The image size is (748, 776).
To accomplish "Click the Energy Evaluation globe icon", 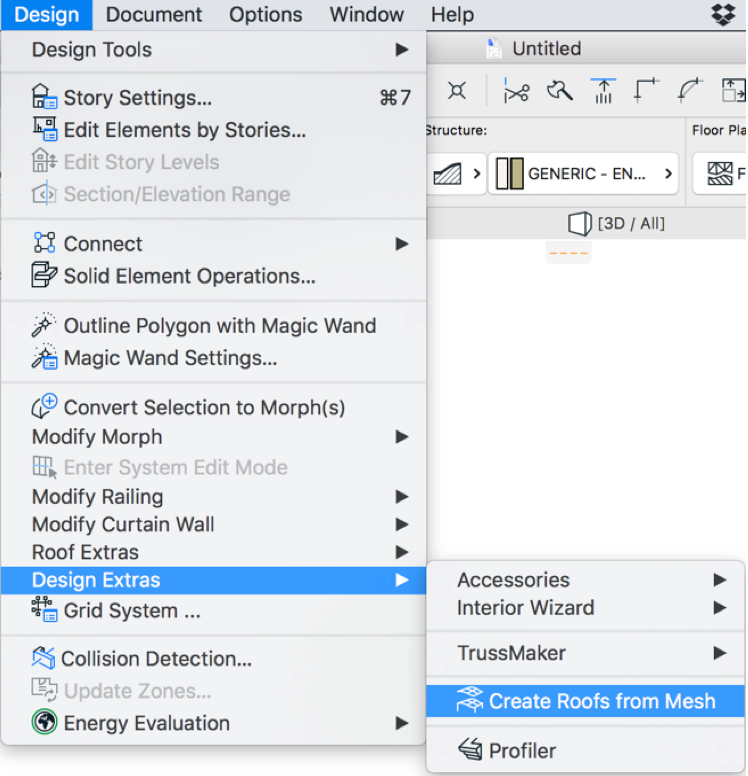I will tap(44, 722).
